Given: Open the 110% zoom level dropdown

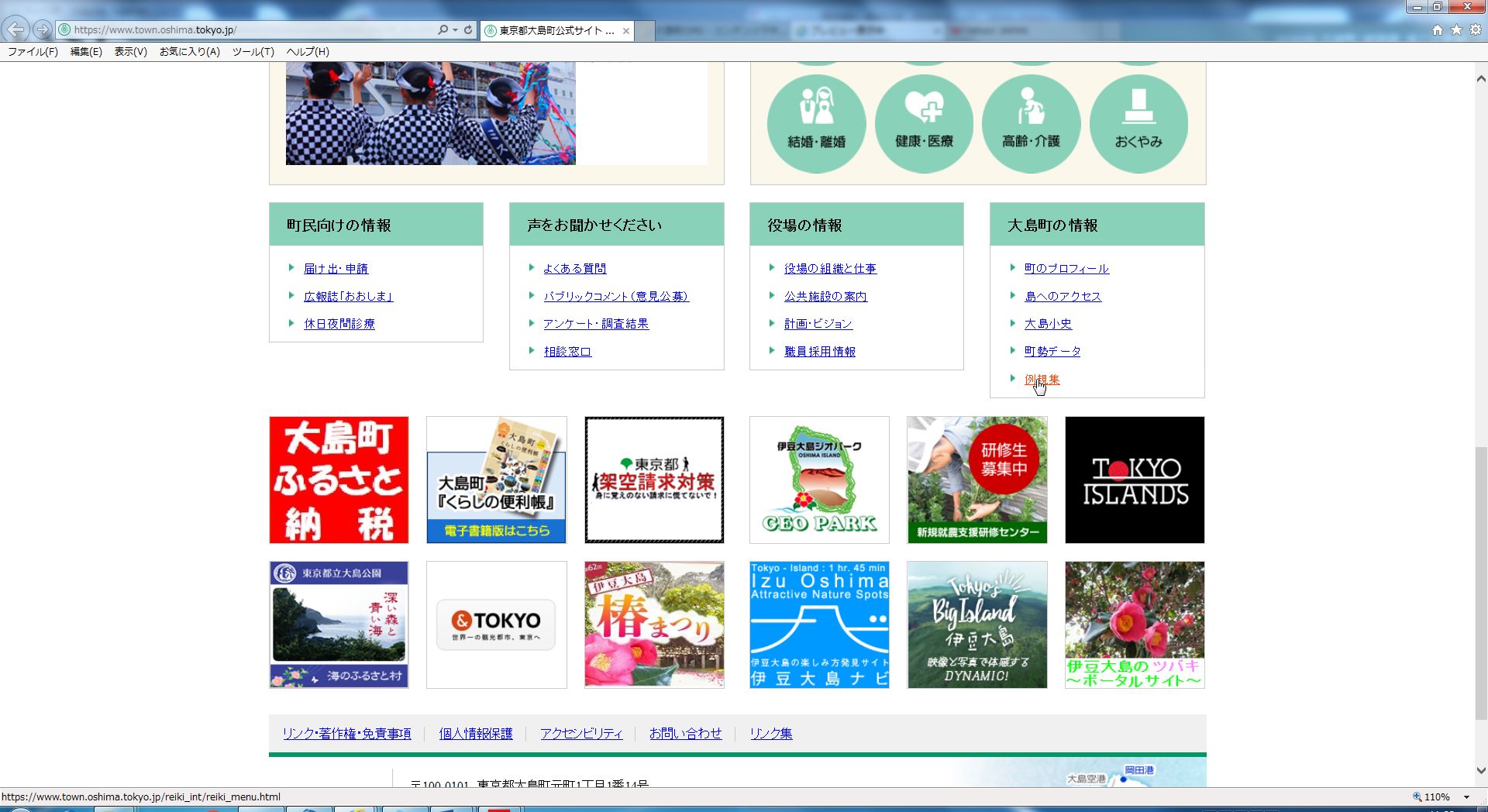Looking at the screenshot, I should coord(1466,797).
